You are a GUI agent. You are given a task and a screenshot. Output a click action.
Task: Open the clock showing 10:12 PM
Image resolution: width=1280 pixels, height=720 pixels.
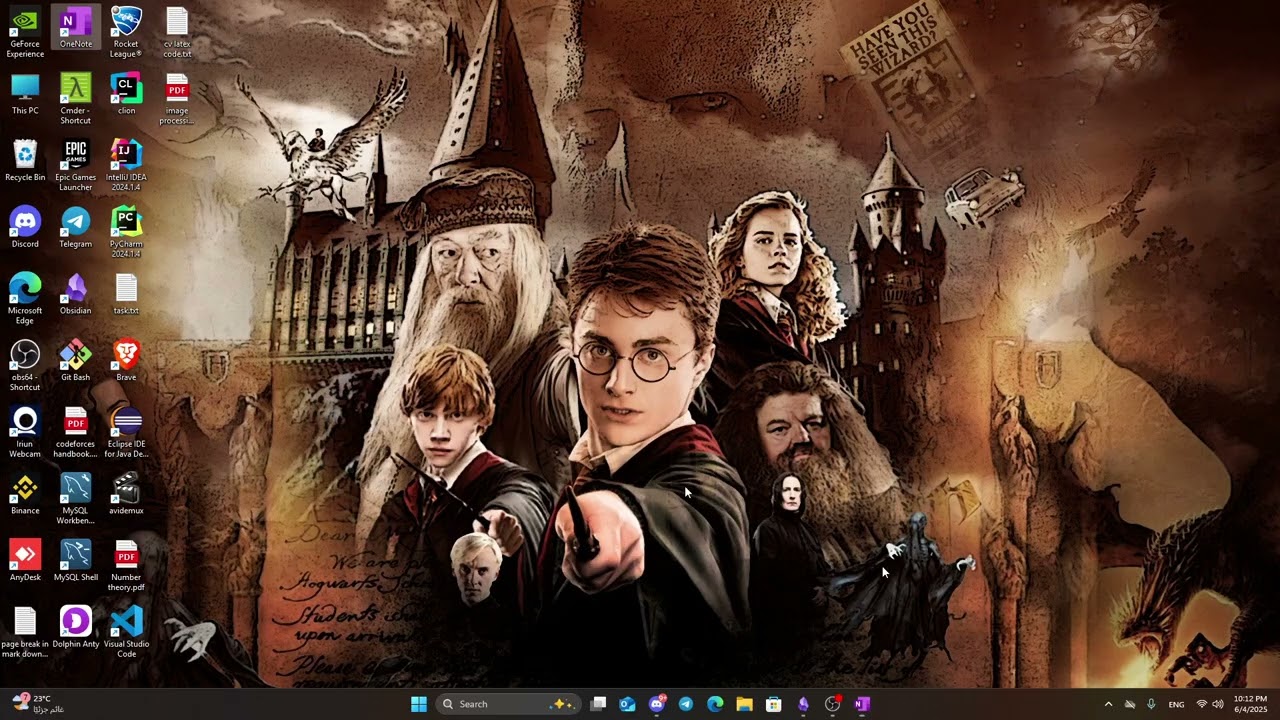click(1251, 704)
